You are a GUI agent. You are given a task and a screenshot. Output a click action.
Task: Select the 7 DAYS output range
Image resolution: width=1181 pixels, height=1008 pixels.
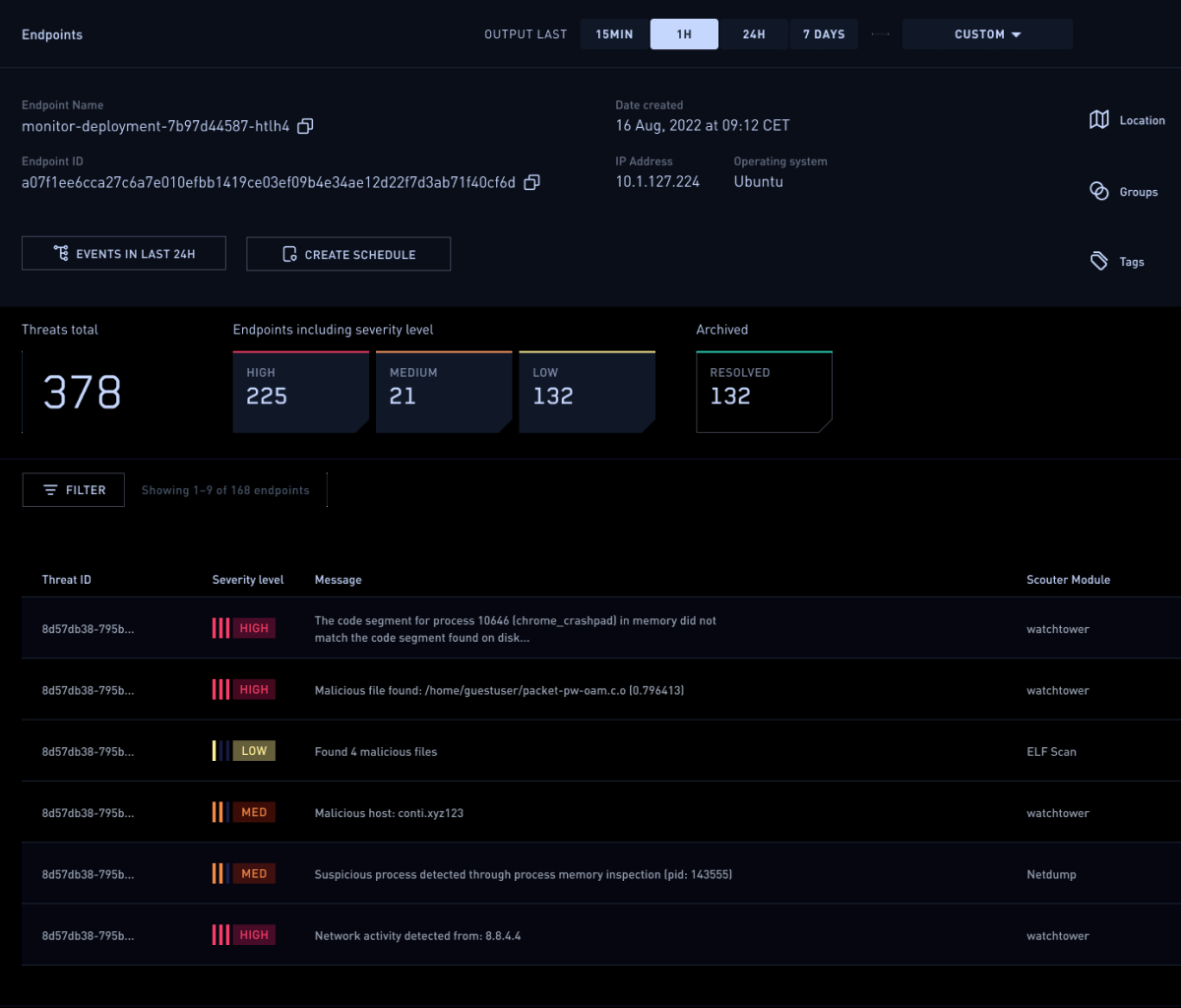point(824,34)
